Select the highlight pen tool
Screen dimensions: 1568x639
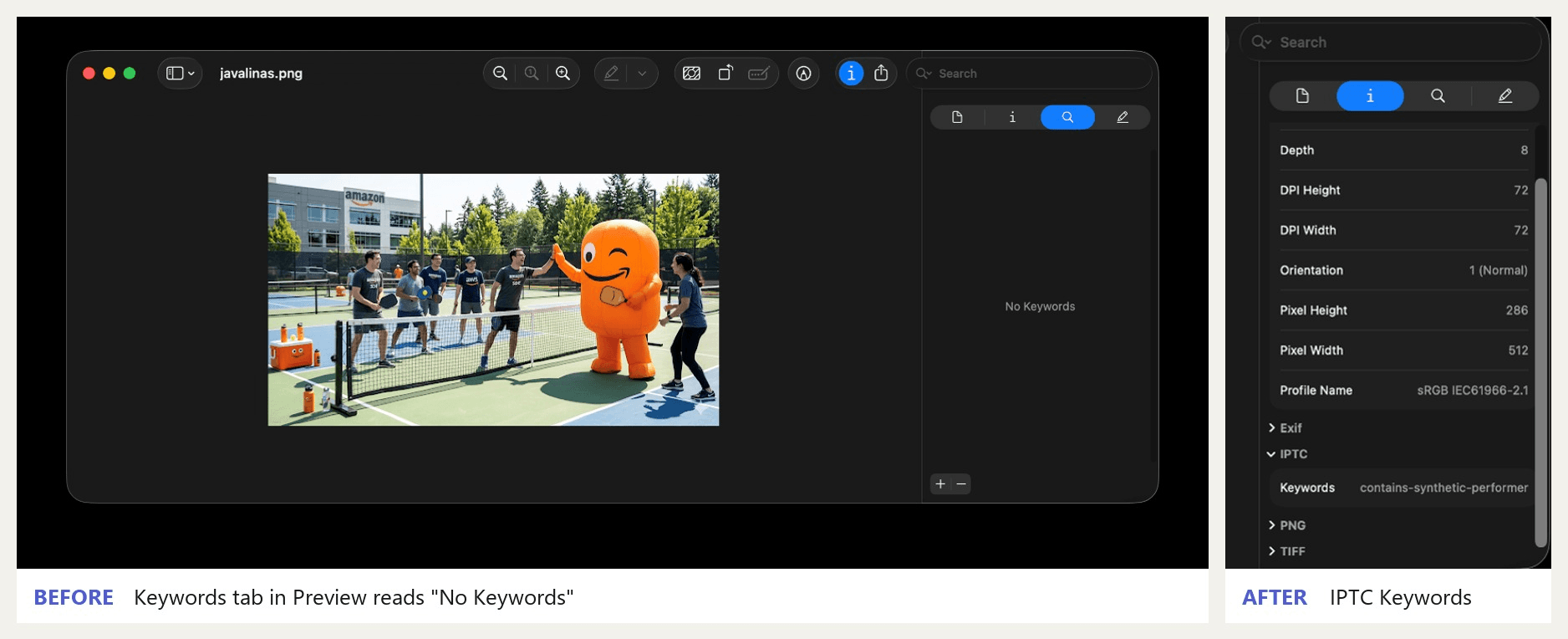coord(611,74)
